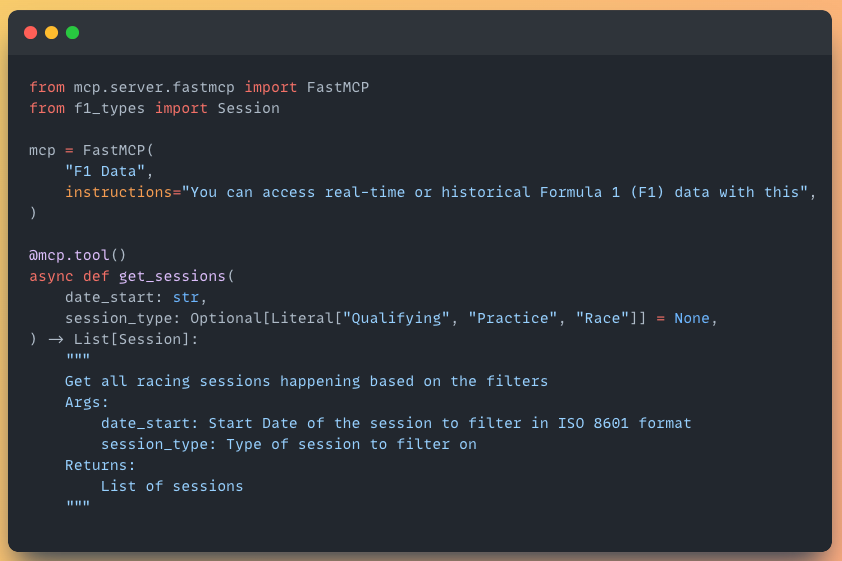
Task: Click the 'Args:' docstring heading
Action: (x=87, y=402)
